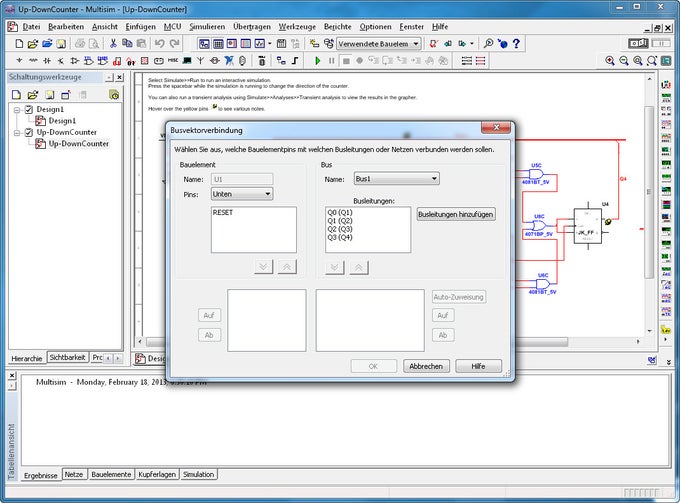Place a transistor component icon
Image resolution: width=680 pixels, height=503 pixels.
coord(61,61)
